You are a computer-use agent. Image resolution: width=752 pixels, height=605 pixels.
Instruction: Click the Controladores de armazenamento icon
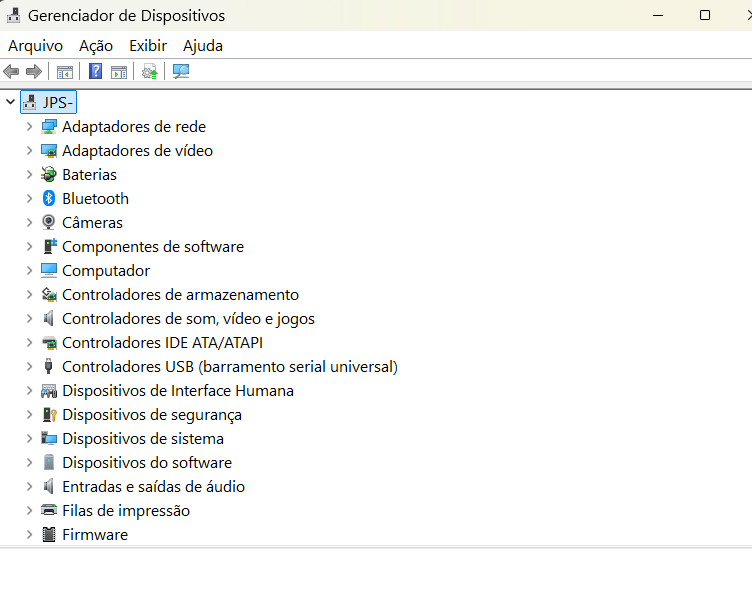(48, 295)
